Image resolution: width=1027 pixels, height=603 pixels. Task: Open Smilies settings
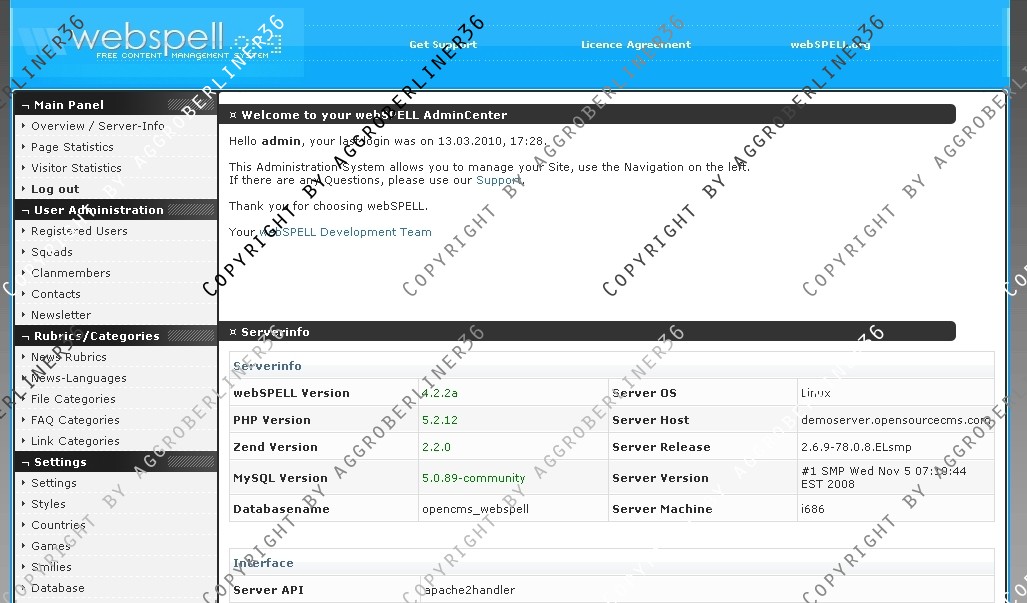[x=51, y=567]
